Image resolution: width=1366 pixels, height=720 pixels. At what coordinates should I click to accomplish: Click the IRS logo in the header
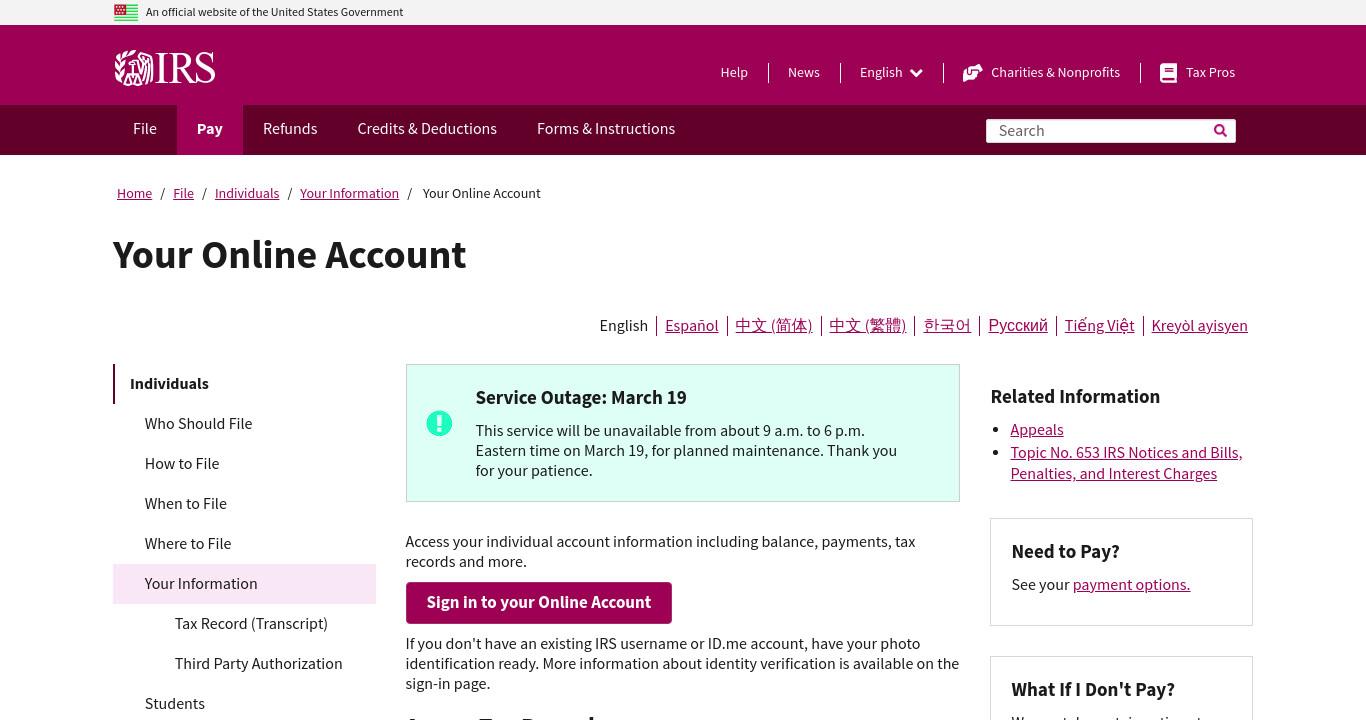165,68
